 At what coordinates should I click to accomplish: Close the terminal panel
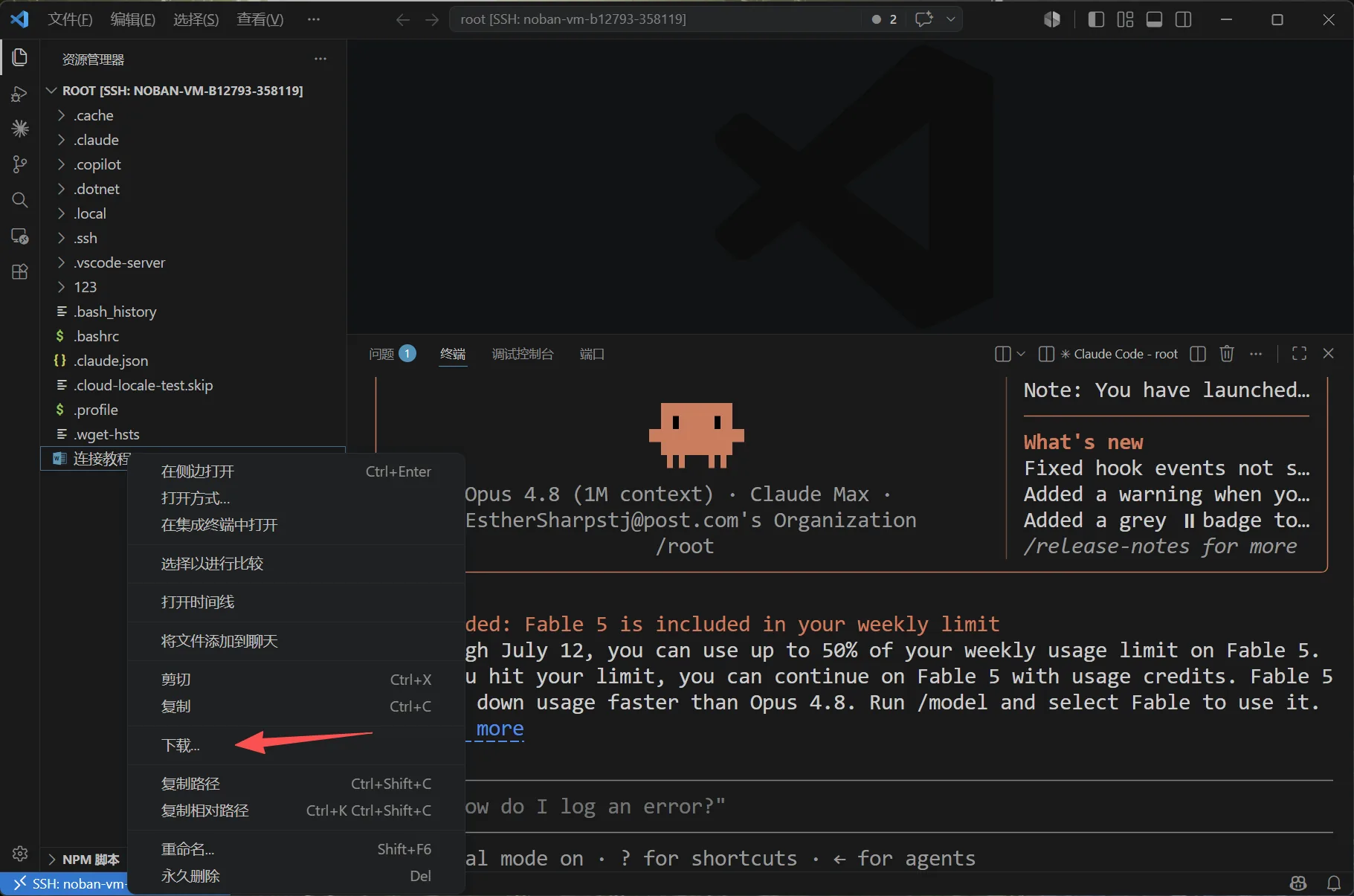1328,354
